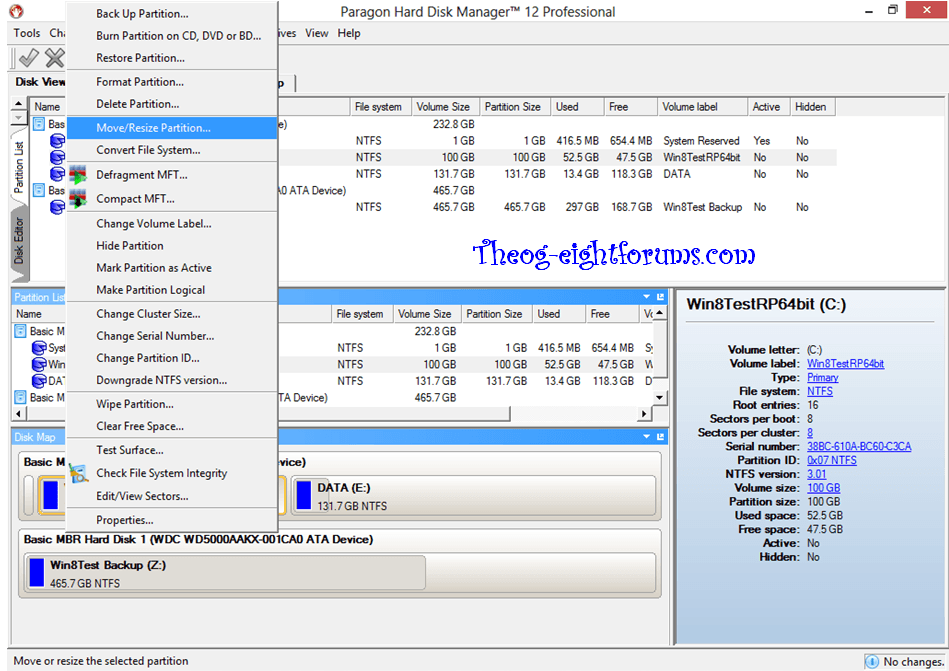Screen dimensions: 949x671
Task: Click the Win8TestRP64bit volume icon in top list
Action: [x=57, y=157]
